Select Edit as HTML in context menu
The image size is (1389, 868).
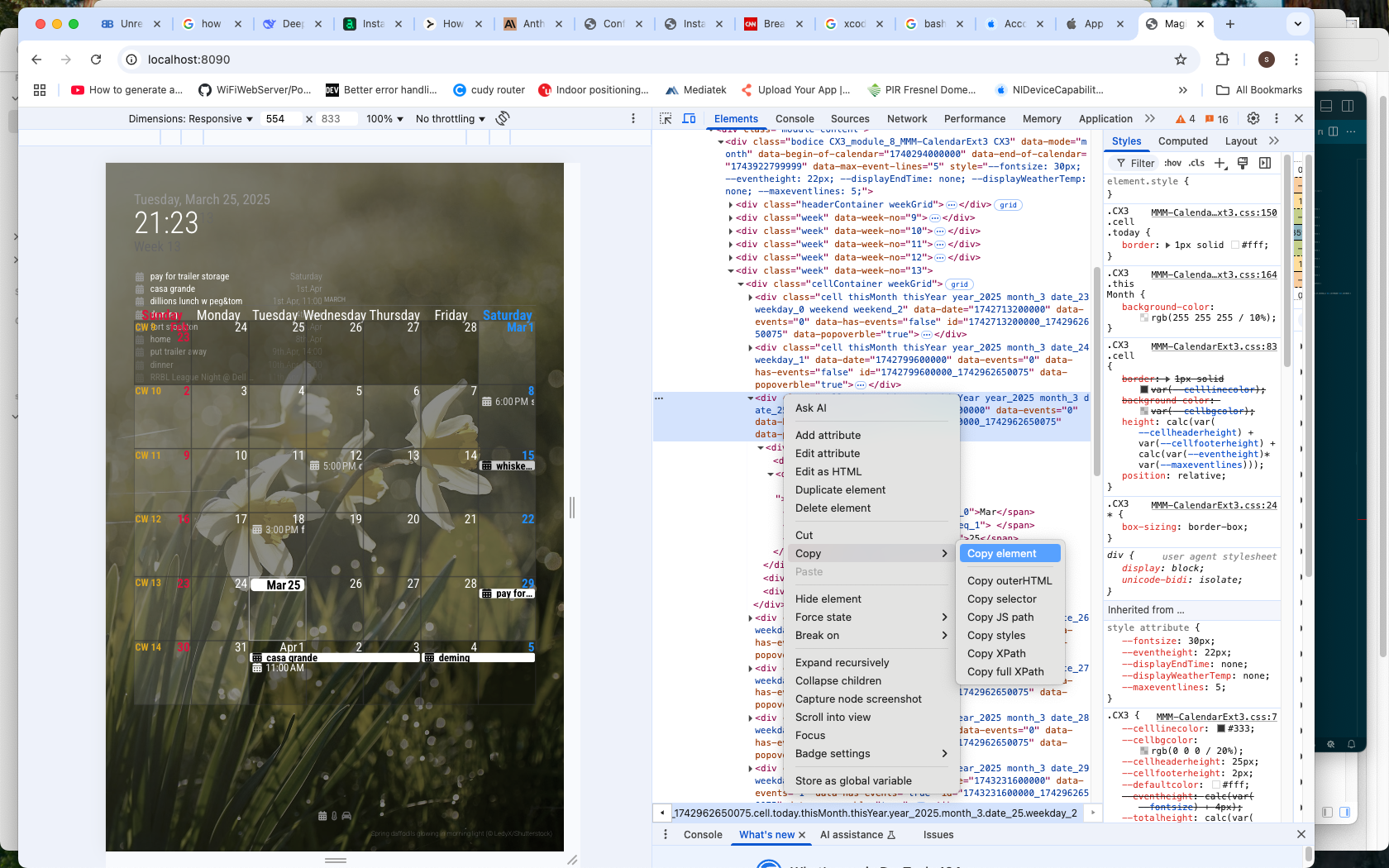coord(828,472)
